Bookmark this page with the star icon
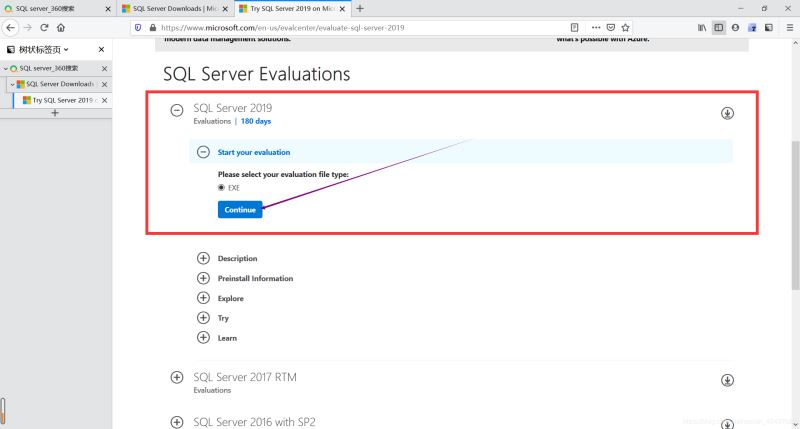Screen dimensions: 800x429 (x=626, y=28)
